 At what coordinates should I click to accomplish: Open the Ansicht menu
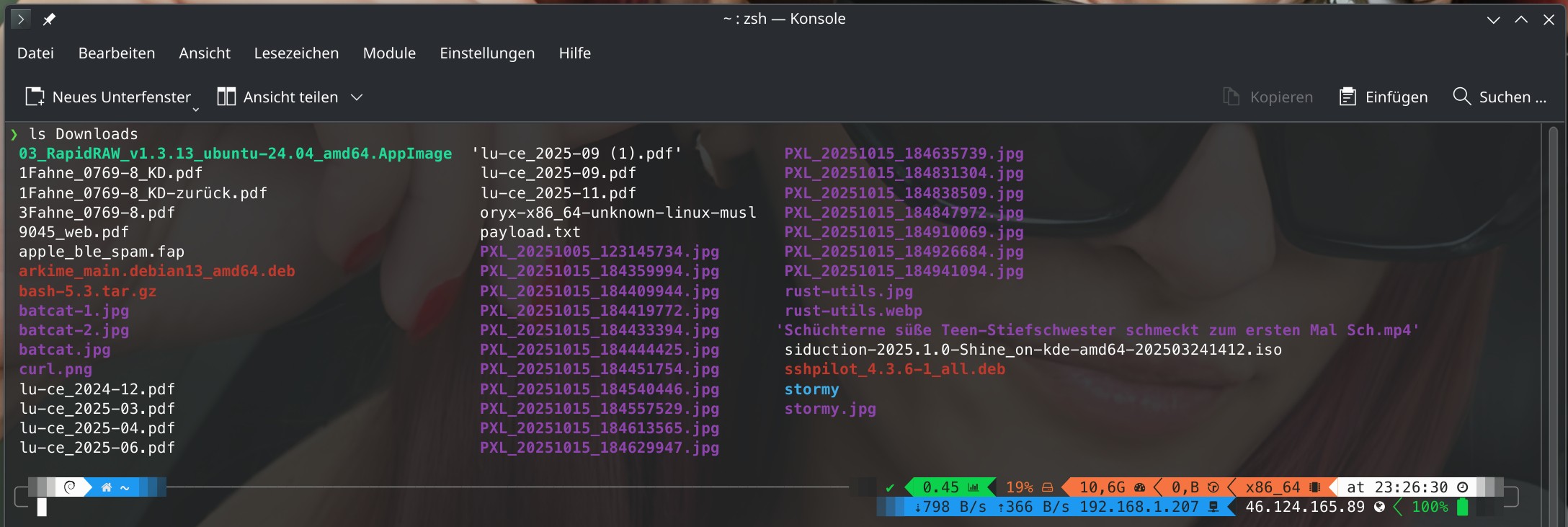(x=205, y=53)
